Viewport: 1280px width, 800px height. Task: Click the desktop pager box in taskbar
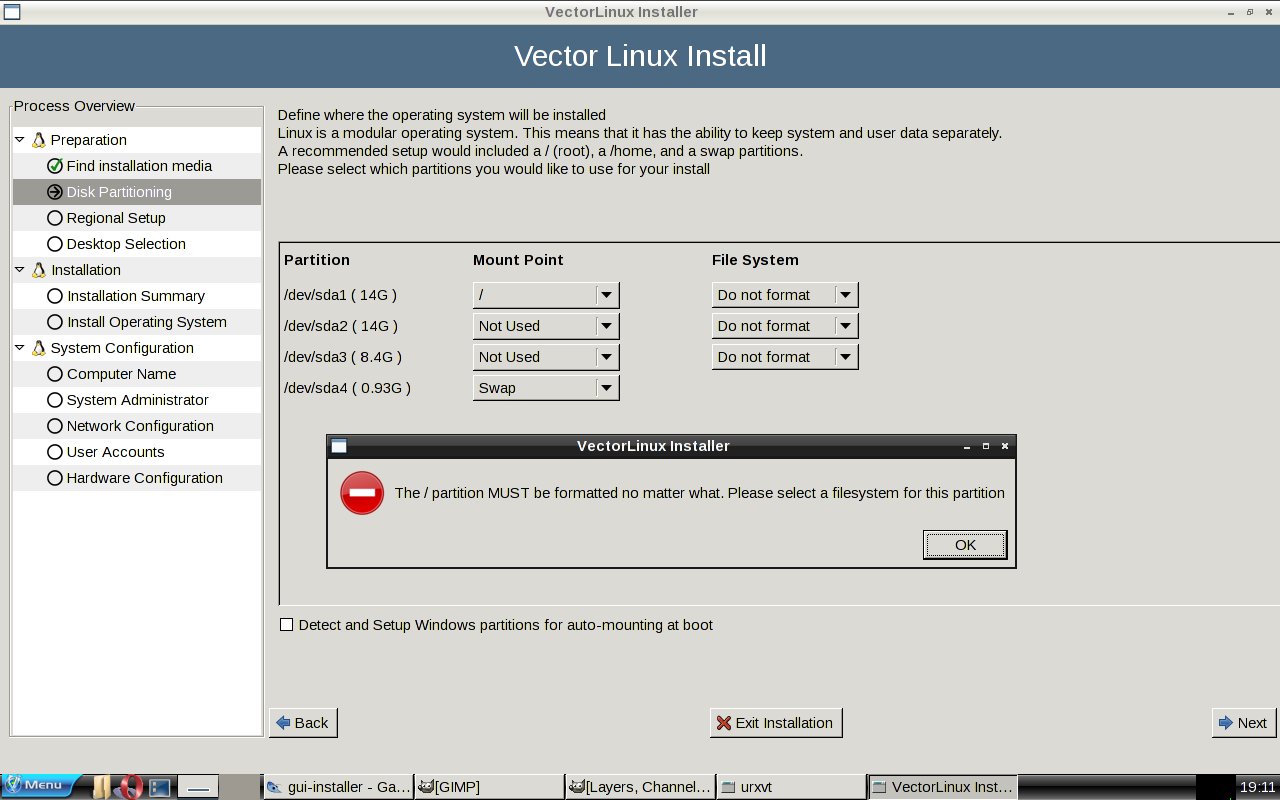(x=198, y=787)
